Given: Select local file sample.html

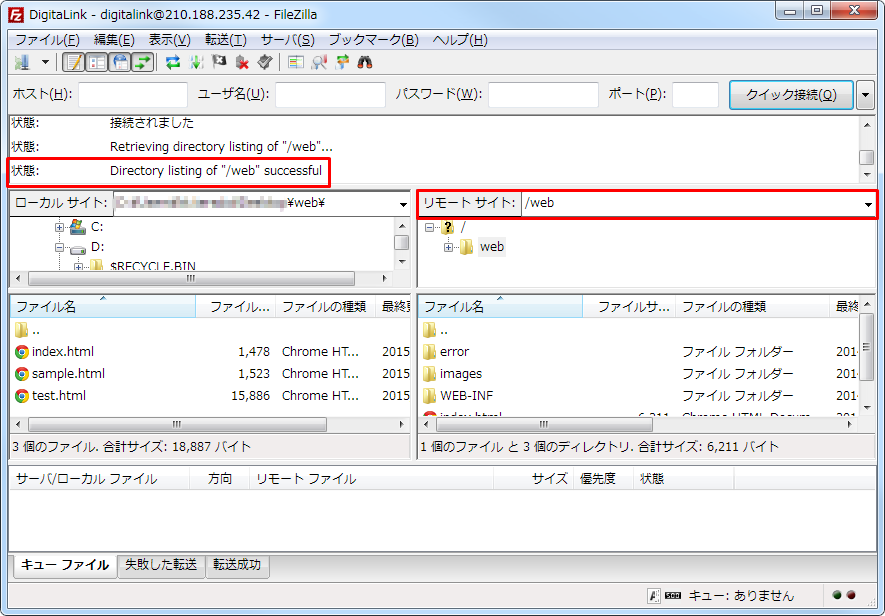Looking at the screenshot, I should point(68,374).
